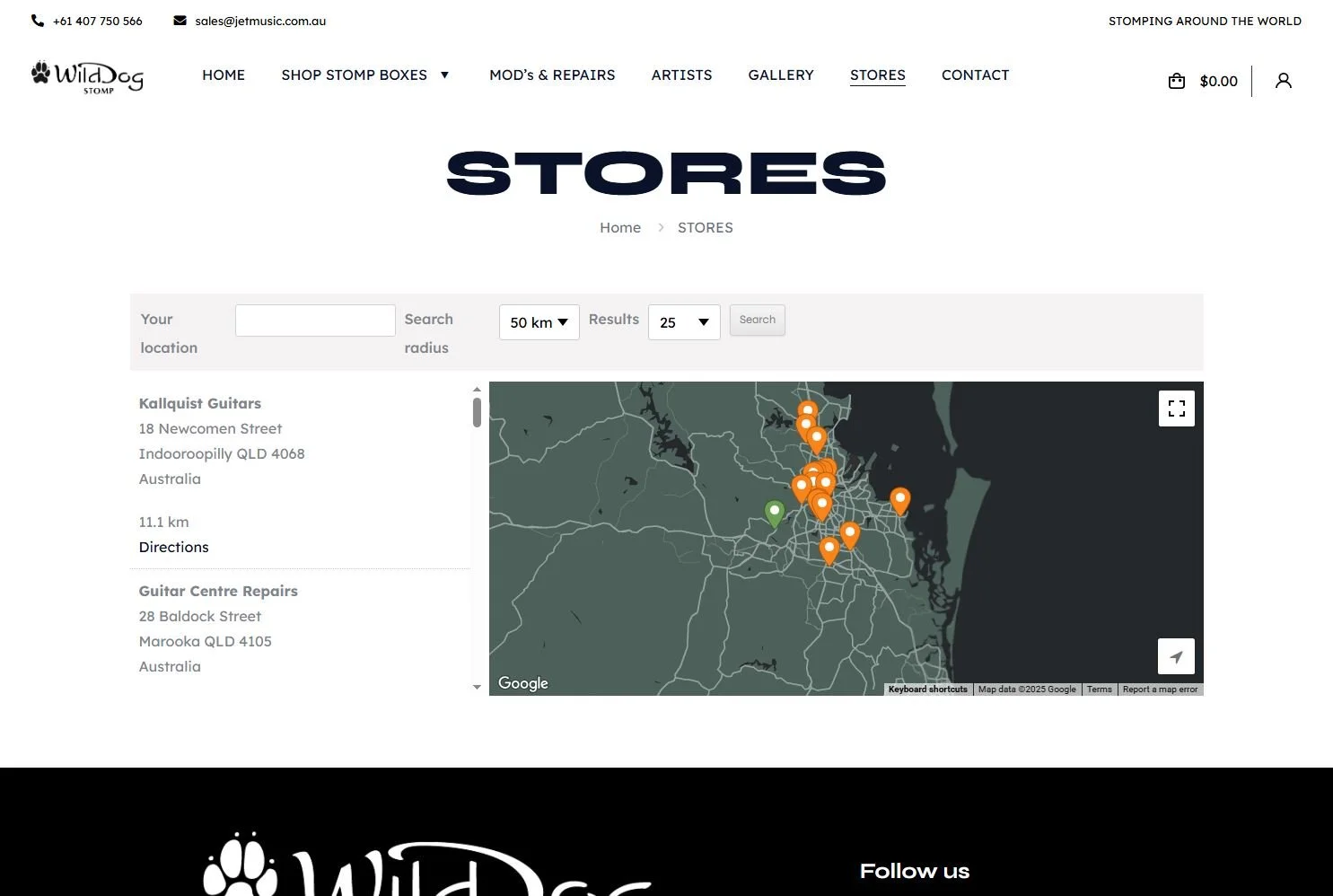
Task: Open the shopping bag cart icon
Action: 1177,81
